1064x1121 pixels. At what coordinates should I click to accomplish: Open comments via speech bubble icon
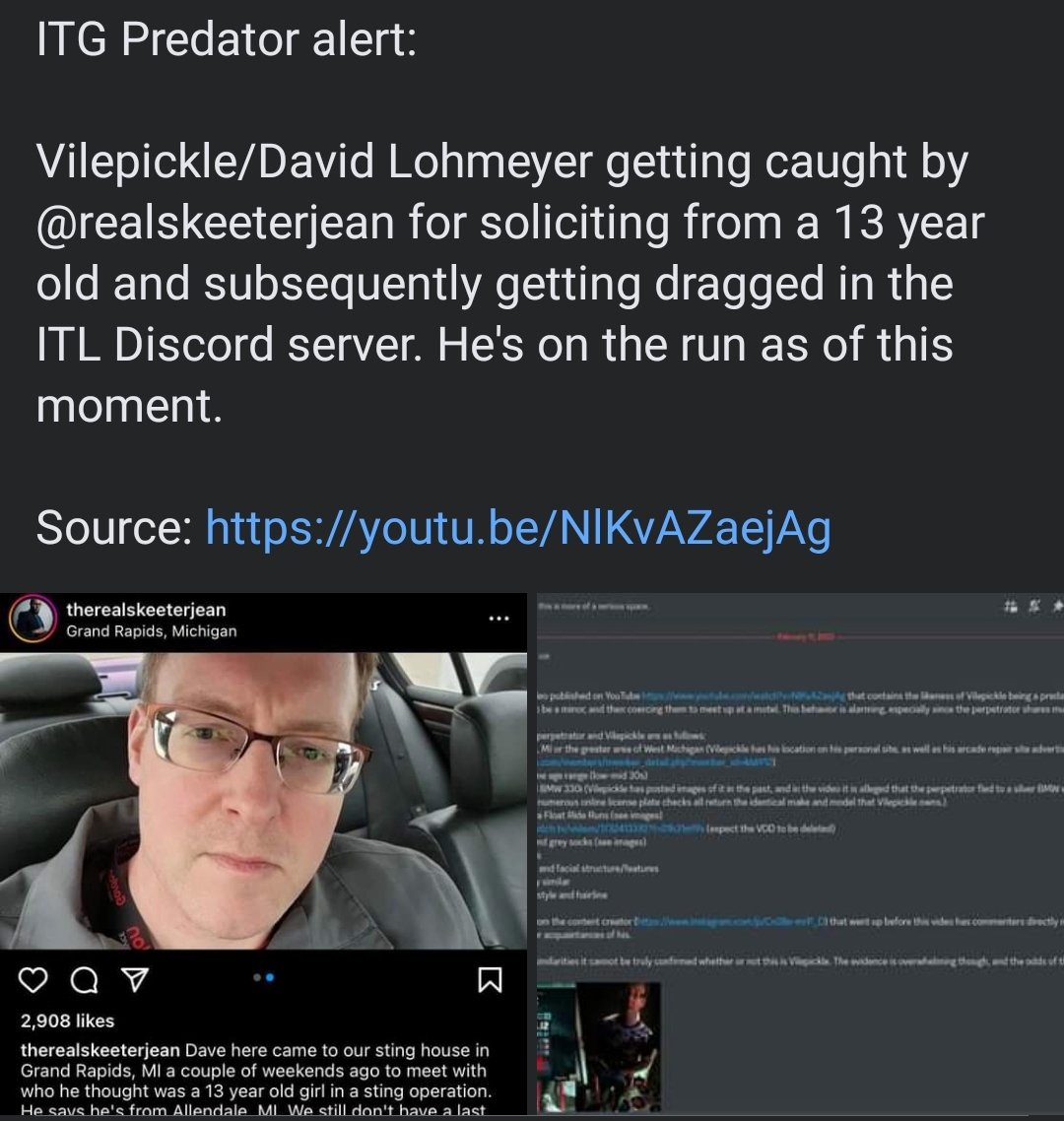pyautogui.click(x=85, y=980)
